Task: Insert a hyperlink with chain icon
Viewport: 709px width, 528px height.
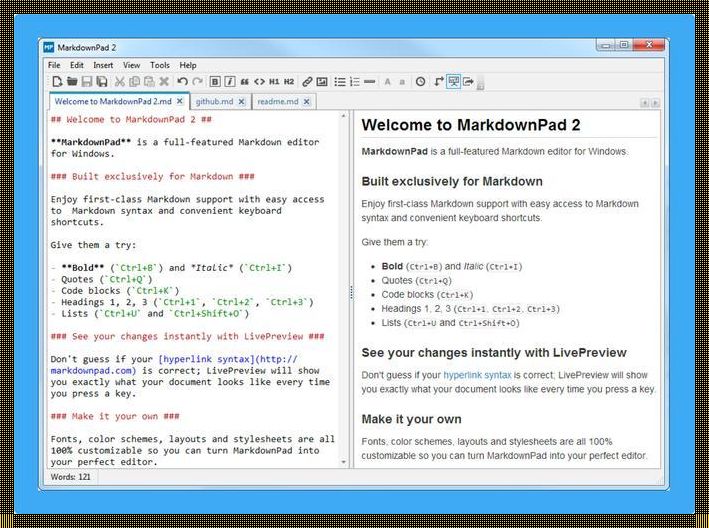Action: tap(307, 82)
